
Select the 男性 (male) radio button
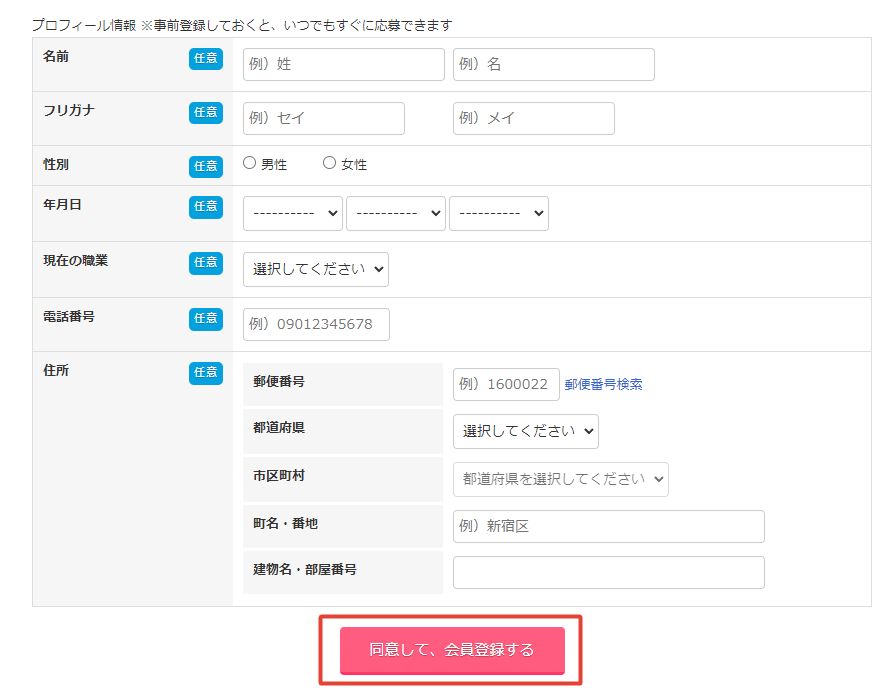(249, 162)
